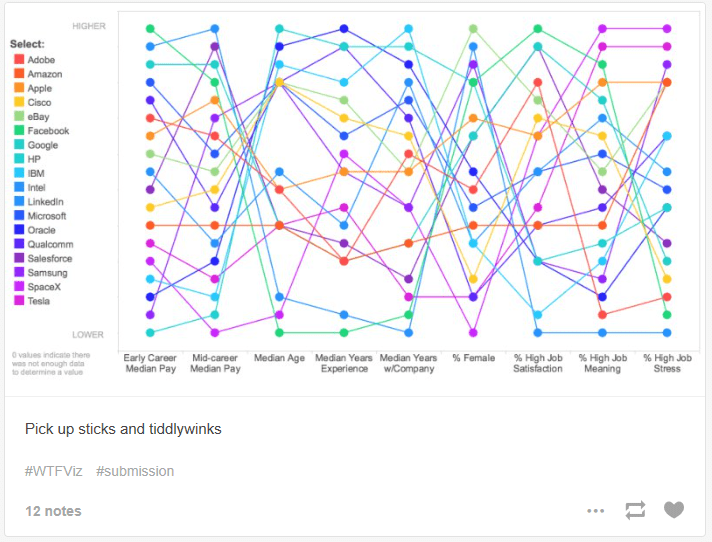Click the Median Age axis label
The height and width of the screenshot is (542, 712).
pyautogui.click(x=279, y=358)
